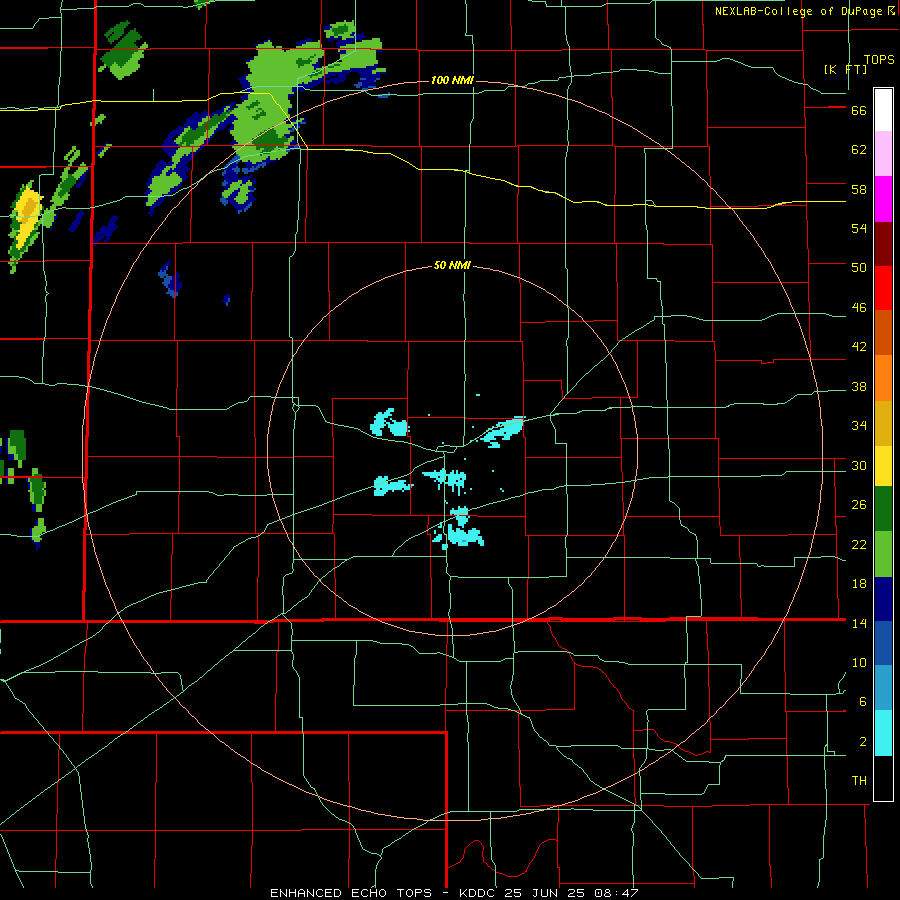The height and width of the screenshot is (900, 900).
Task: Click the 46 legend value
Action: tap(859, 308)
